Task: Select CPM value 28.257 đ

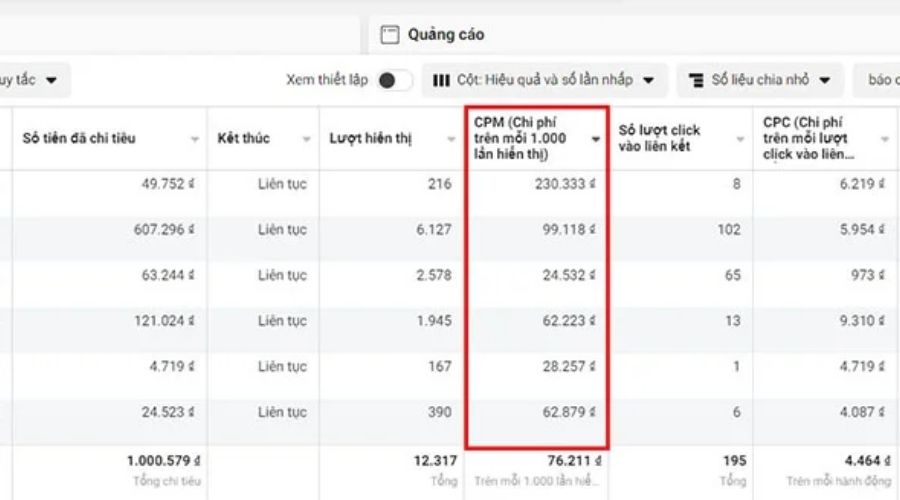Action: pyautogui.click(x=569, y=366)
